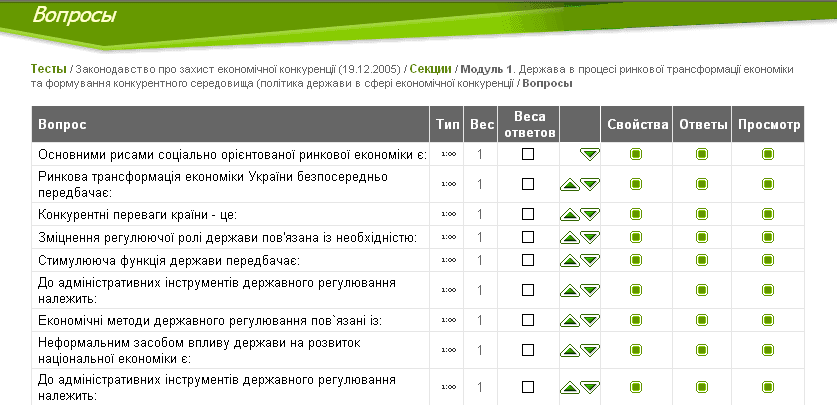Check answer weights box for 'Конкурентні переваги'
837x405 pixels.
pyautogui.click(x=528, y=214)
